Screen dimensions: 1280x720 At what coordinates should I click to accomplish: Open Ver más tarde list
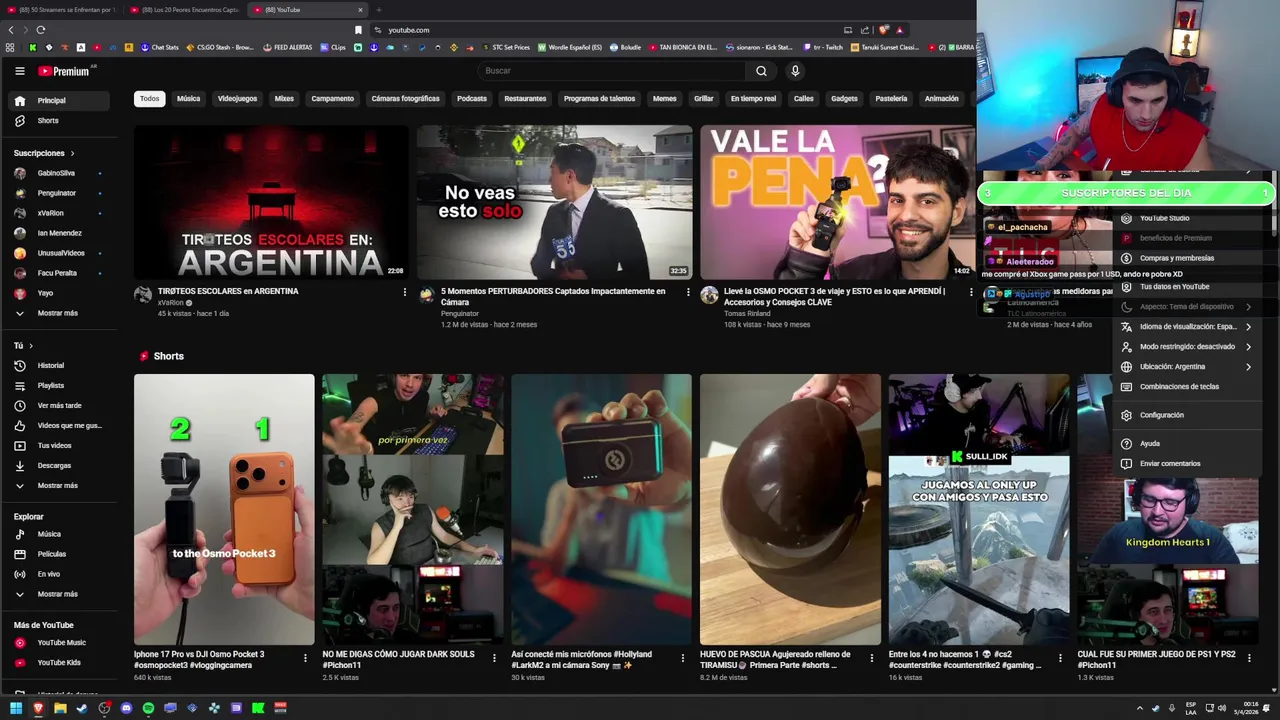pos(58,405)
